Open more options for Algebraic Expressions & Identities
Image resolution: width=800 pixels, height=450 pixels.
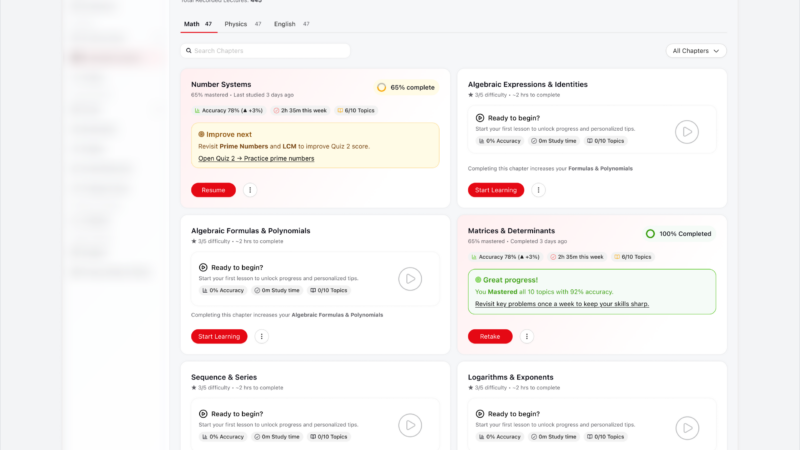click(x=538, y=190)
